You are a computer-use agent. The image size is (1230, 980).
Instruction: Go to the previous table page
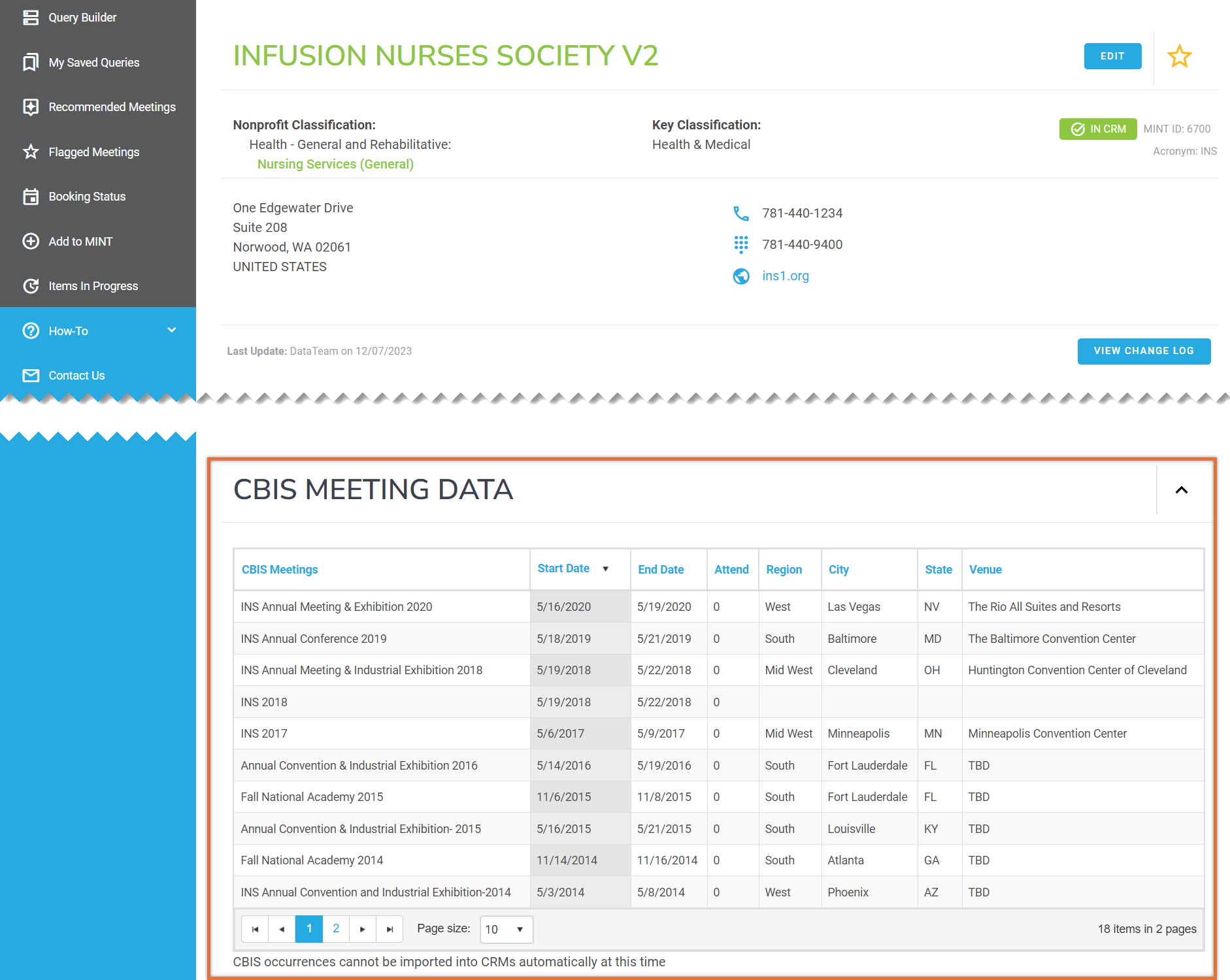pyautogui.click(x=282, y=929)
